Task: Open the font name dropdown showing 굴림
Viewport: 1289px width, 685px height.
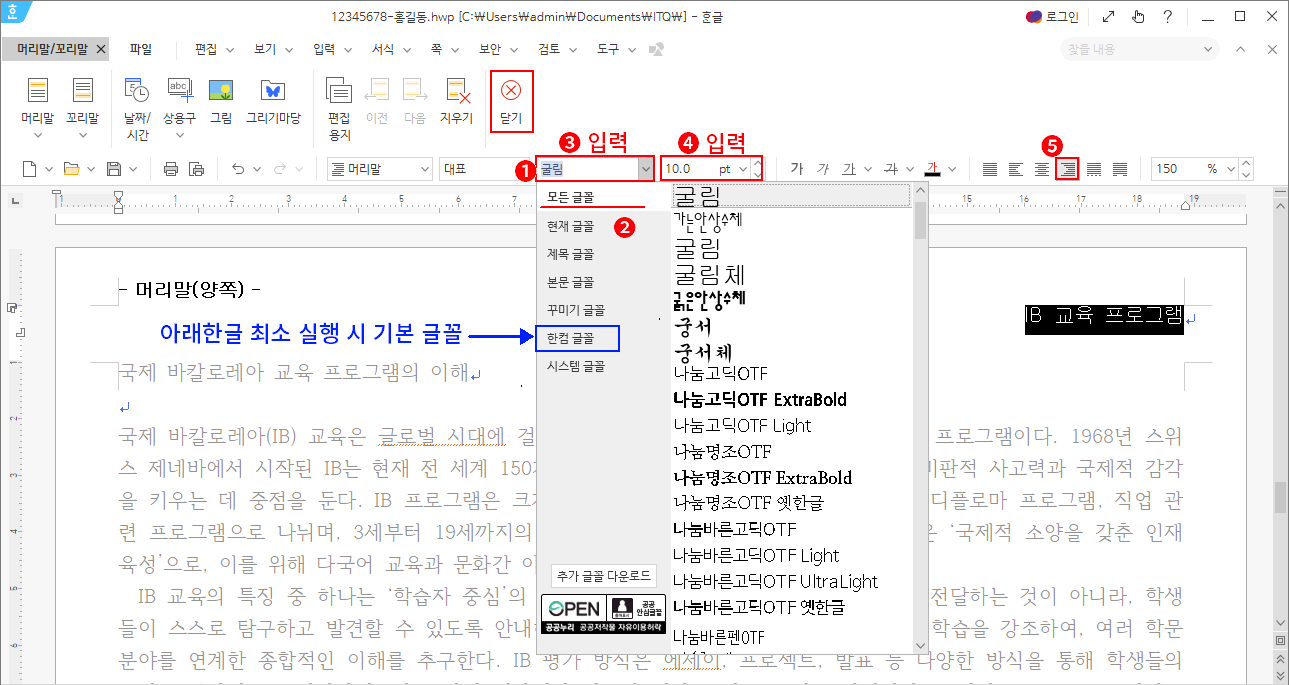Action: point(645,167)
